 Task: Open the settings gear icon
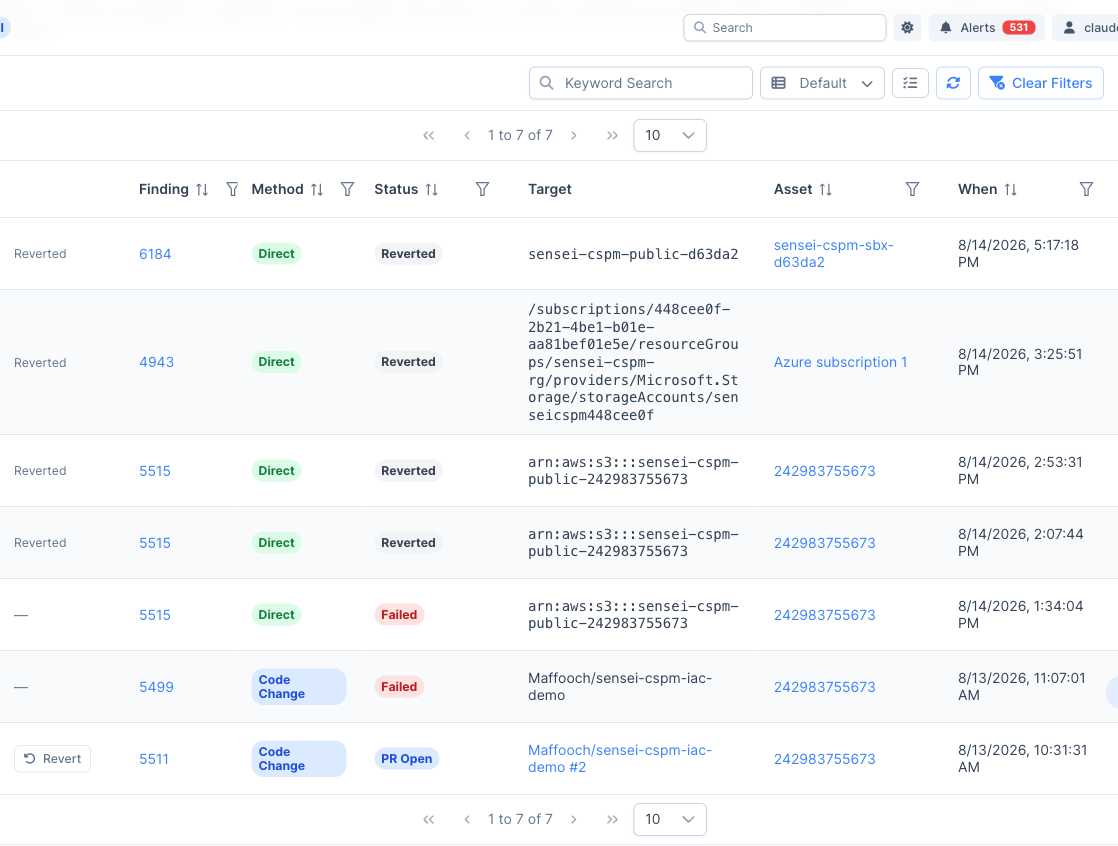tap(907, 28)
